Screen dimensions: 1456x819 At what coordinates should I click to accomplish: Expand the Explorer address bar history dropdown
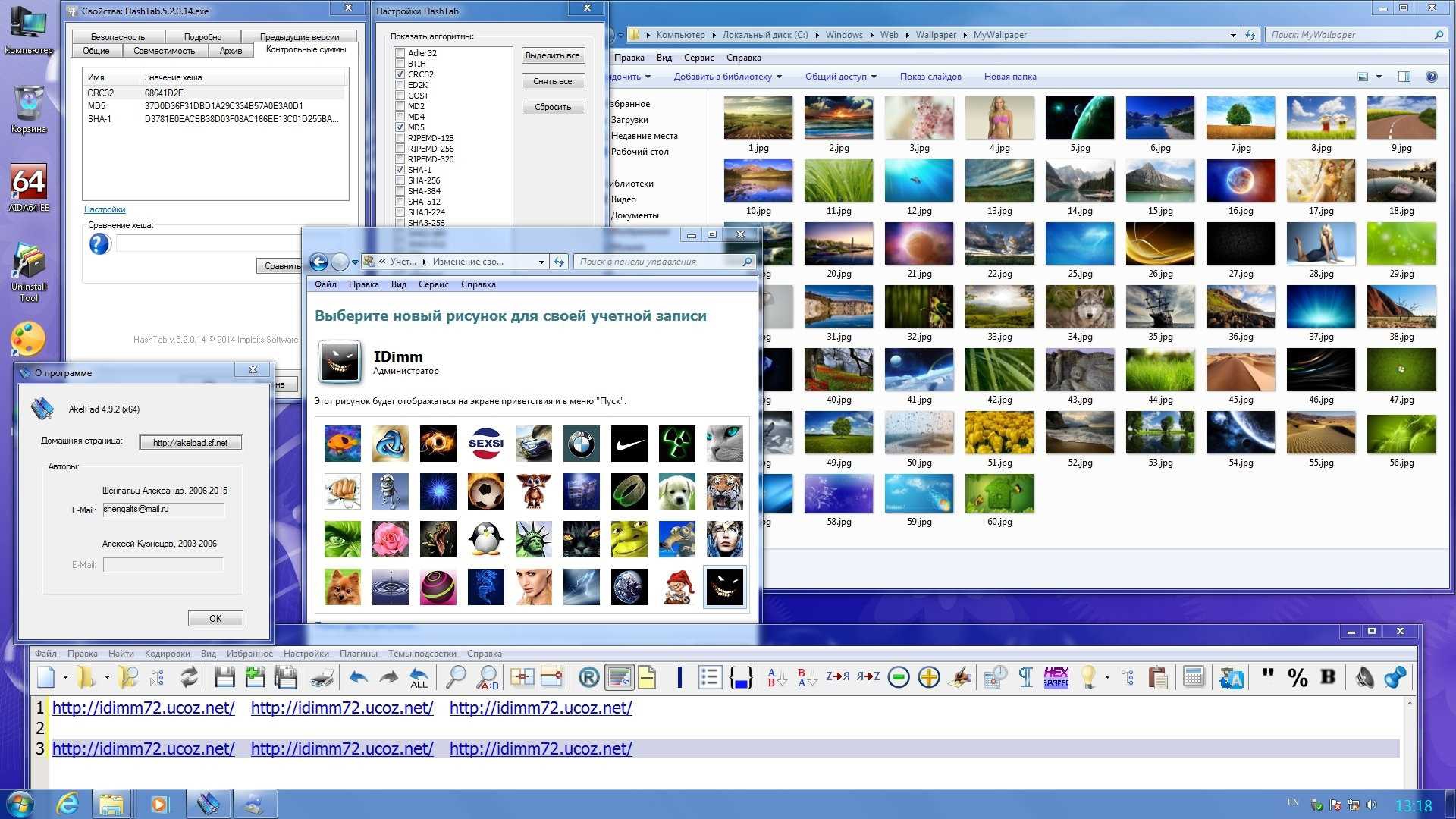(1233, 35)
